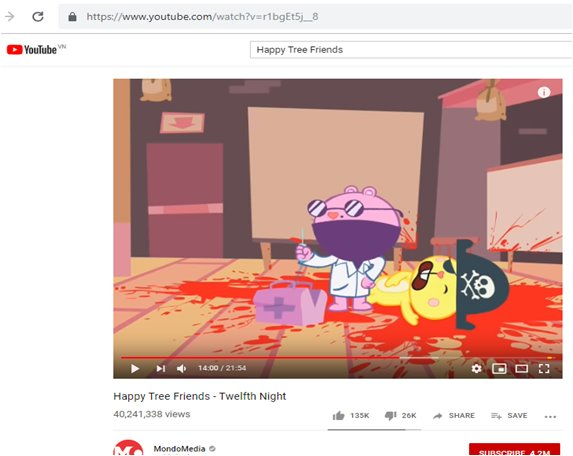The height and width of the screenshot is (456, 573).
Task: Enter full screen mode
Action: (x=544, y=368)
